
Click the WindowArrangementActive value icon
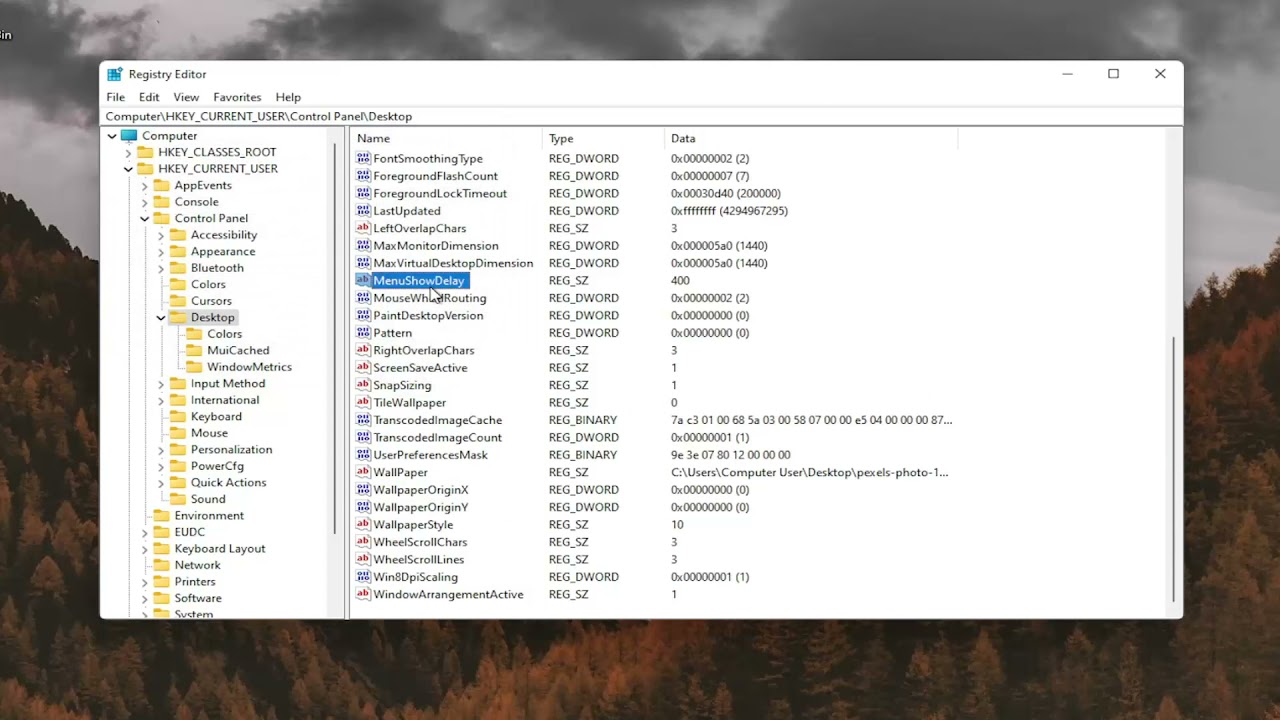pos(364,594)
